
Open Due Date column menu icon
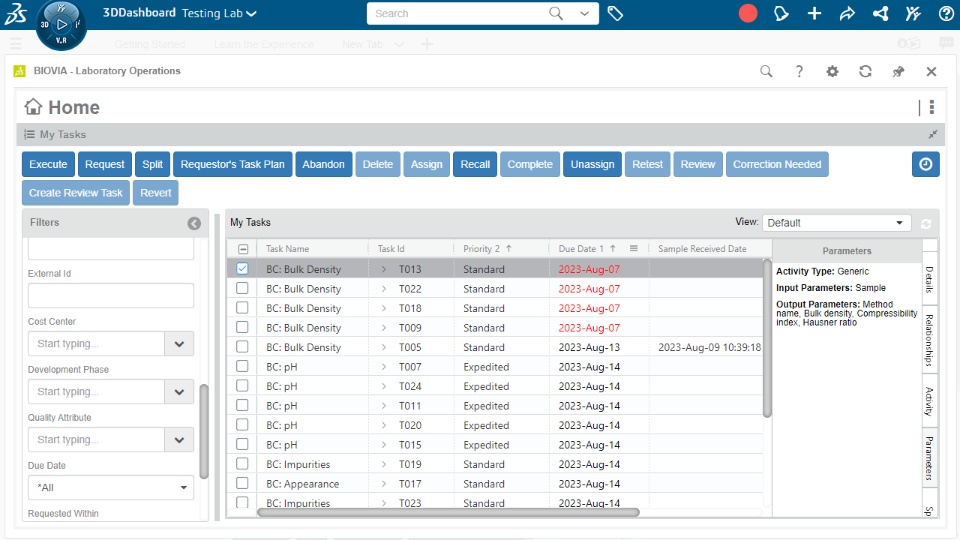(x=634, y=249)
